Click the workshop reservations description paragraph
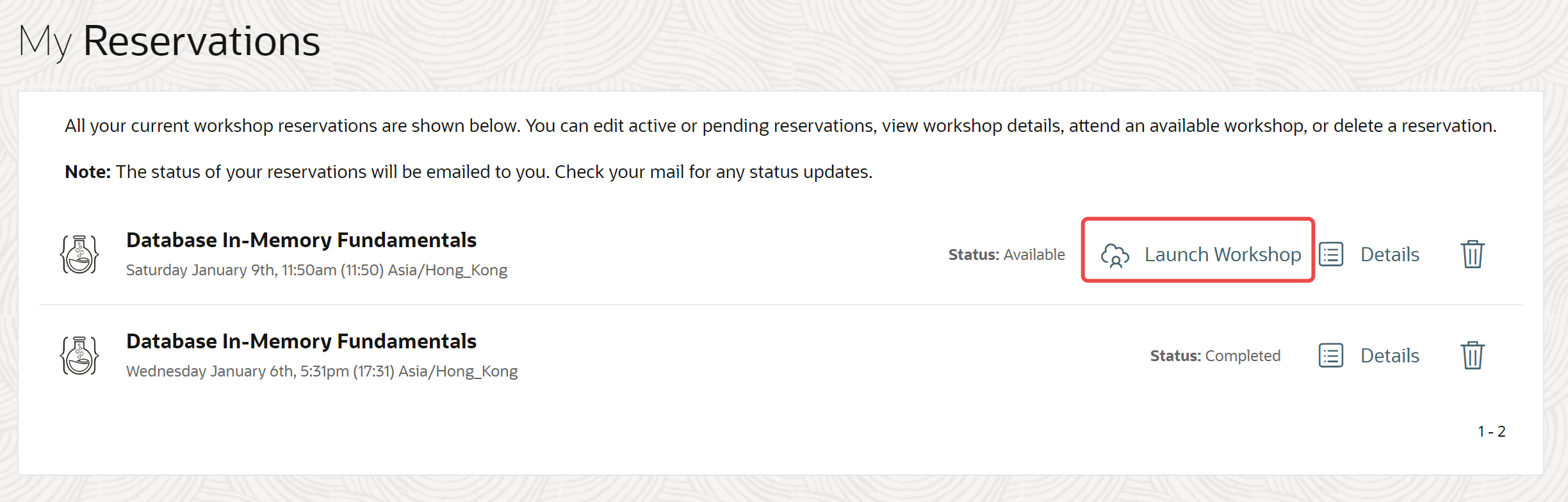The height and width of the screenshot is (502, 1568). [780, 125]
